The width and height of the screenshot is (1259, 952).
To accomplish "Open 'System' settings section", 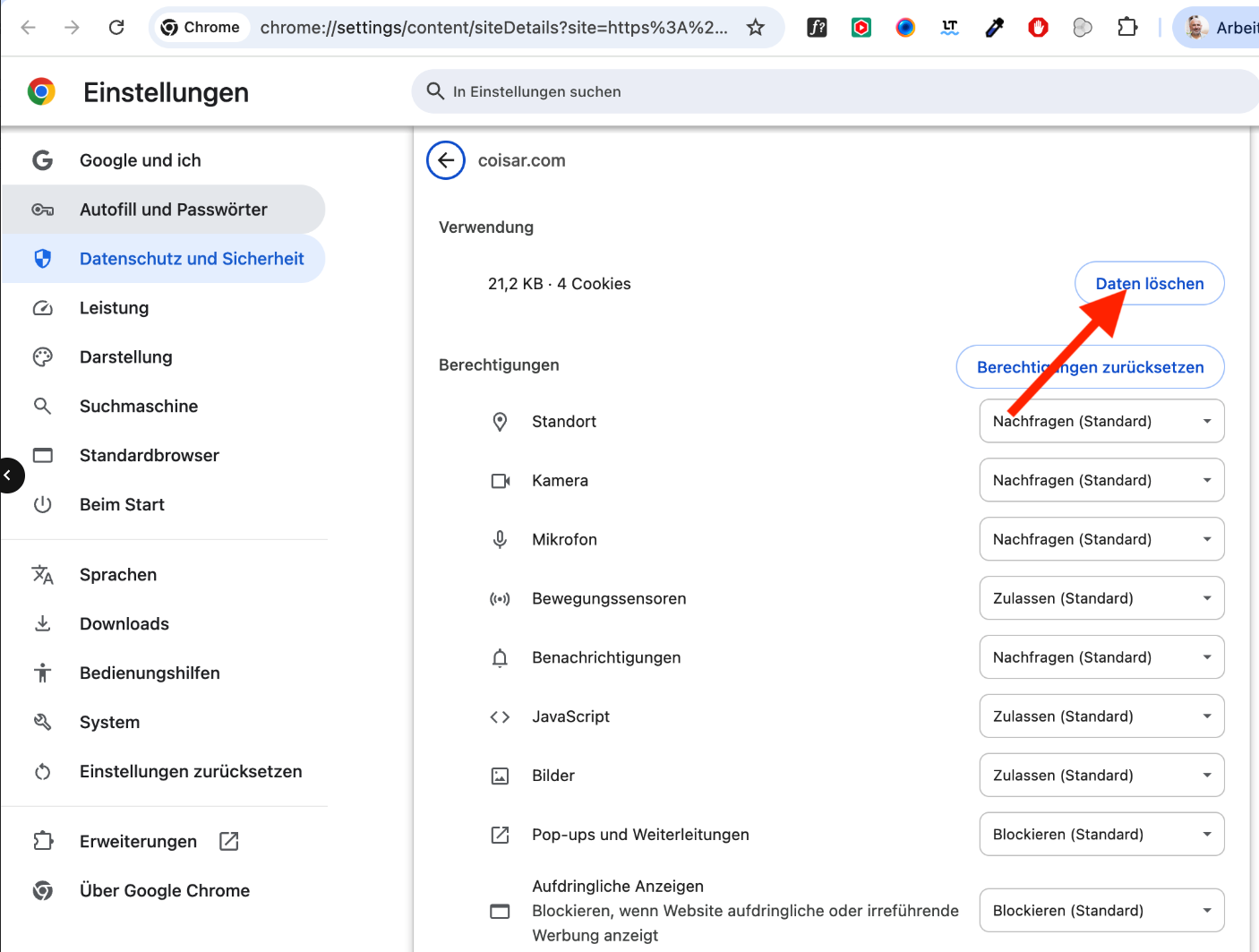I will pyautogui.click(x=164, y=723).
